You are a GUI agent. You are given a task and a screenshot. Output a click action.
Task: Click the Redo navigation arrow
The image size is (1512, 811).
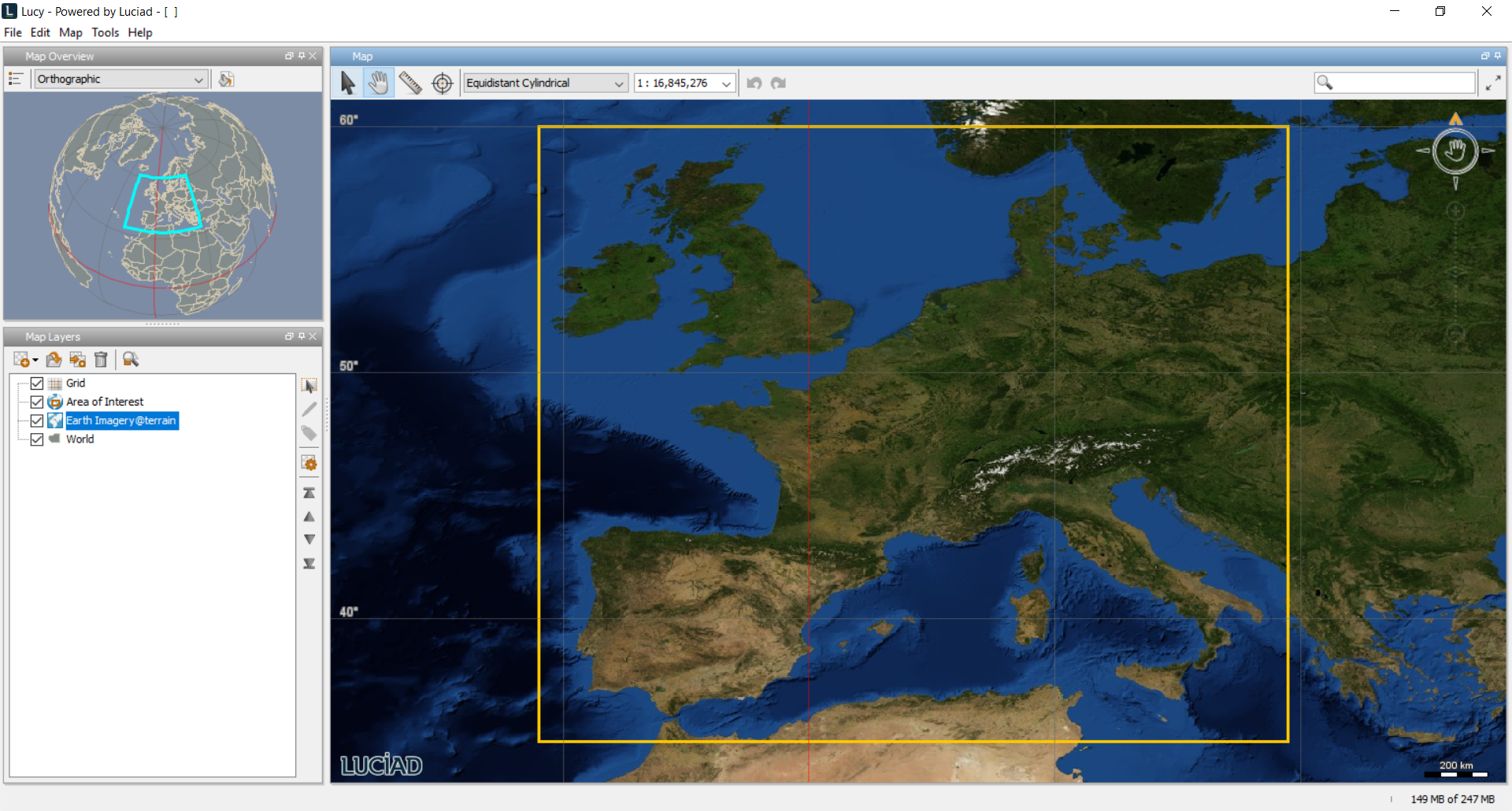point(779,83)
